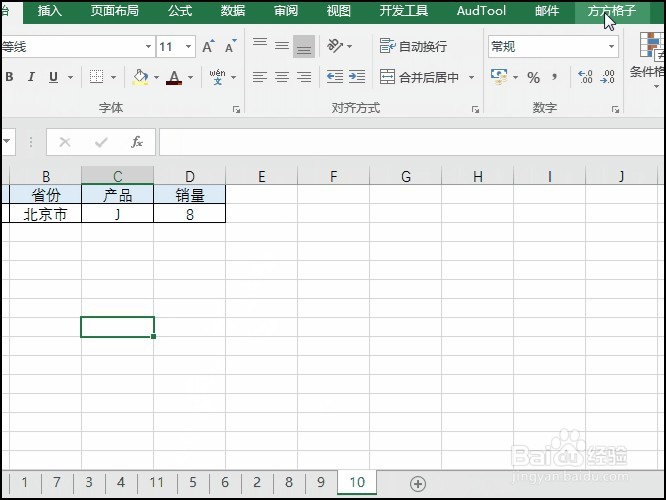Align text to the right

[304, 77]
